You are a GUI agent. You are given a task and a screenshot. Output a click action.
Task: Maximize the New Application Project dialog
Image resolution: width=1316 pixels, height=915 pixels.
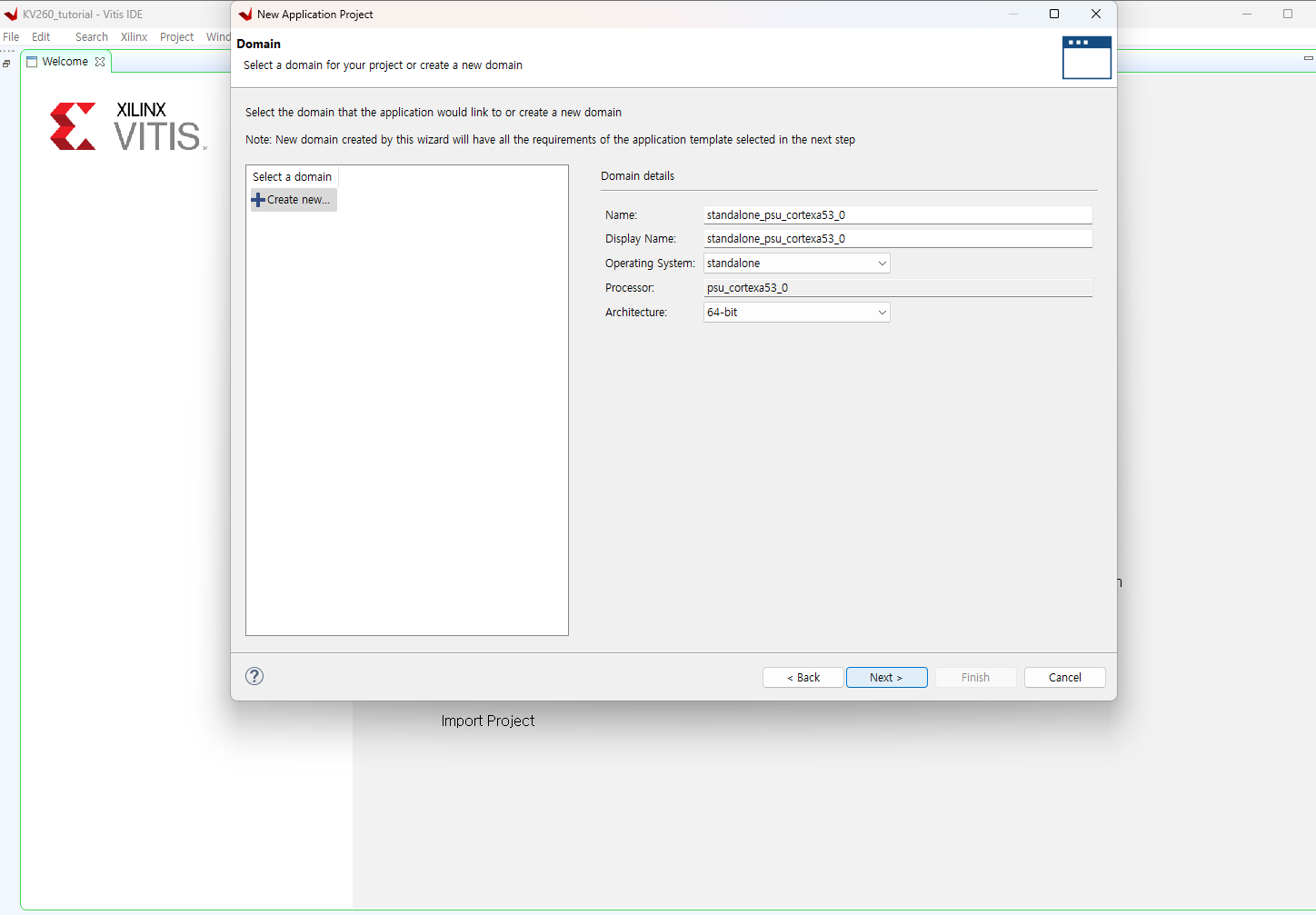click(x=1054, y=14)
